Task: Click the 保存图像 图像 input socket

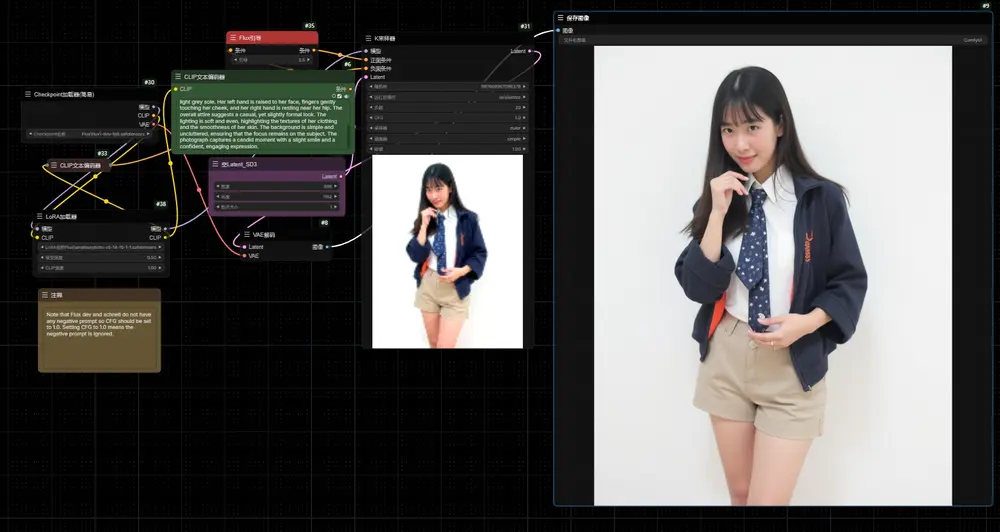Action: [x=557, y=30]
